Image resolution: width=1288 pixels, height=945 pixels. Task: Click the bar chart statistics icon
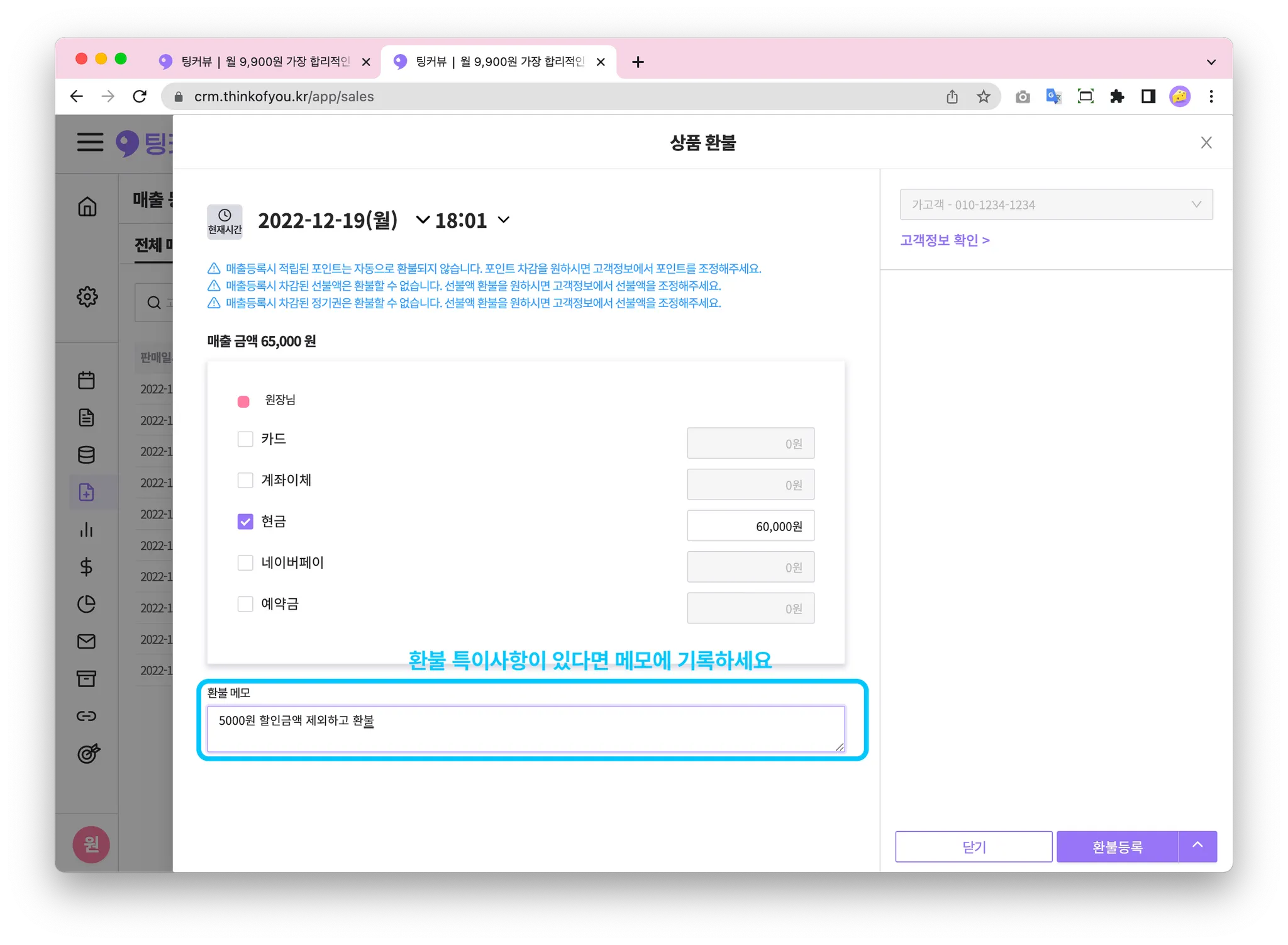[86, 530]
